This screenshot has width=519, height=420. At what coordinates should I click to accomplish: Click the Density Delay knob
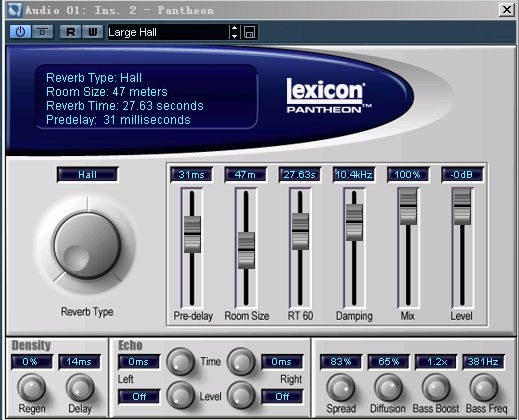coord(80,388)
